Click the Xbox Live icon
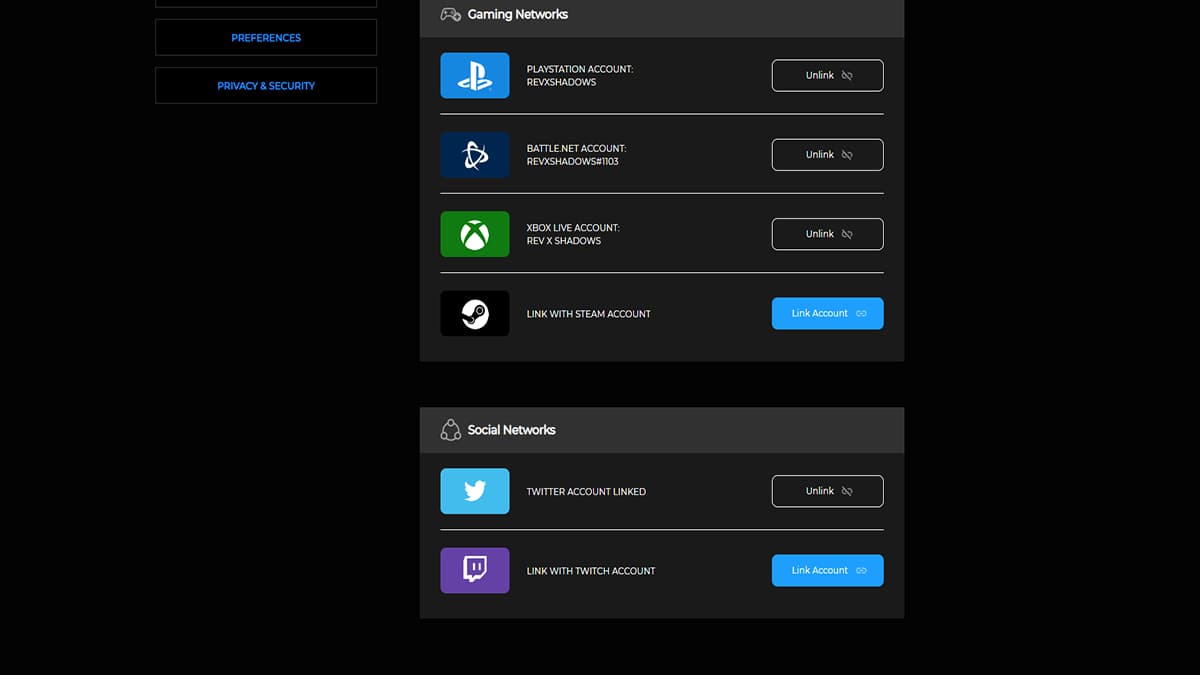 (474, 233)
